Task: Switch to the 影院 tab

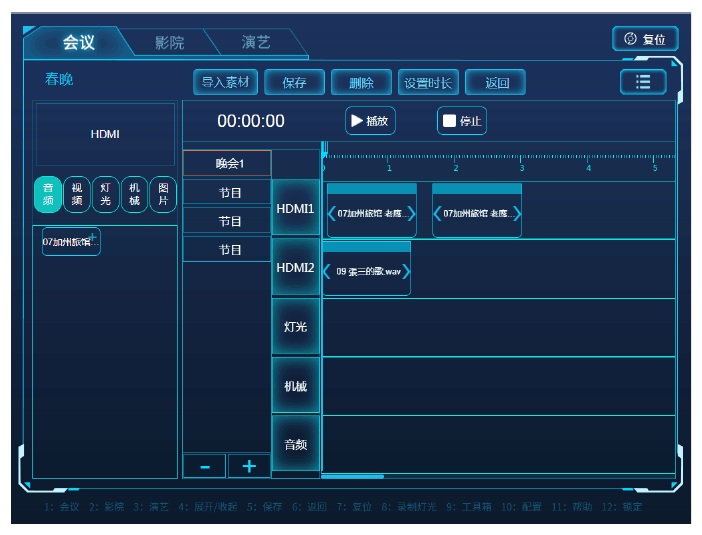Action: click(x=169, y=43)
